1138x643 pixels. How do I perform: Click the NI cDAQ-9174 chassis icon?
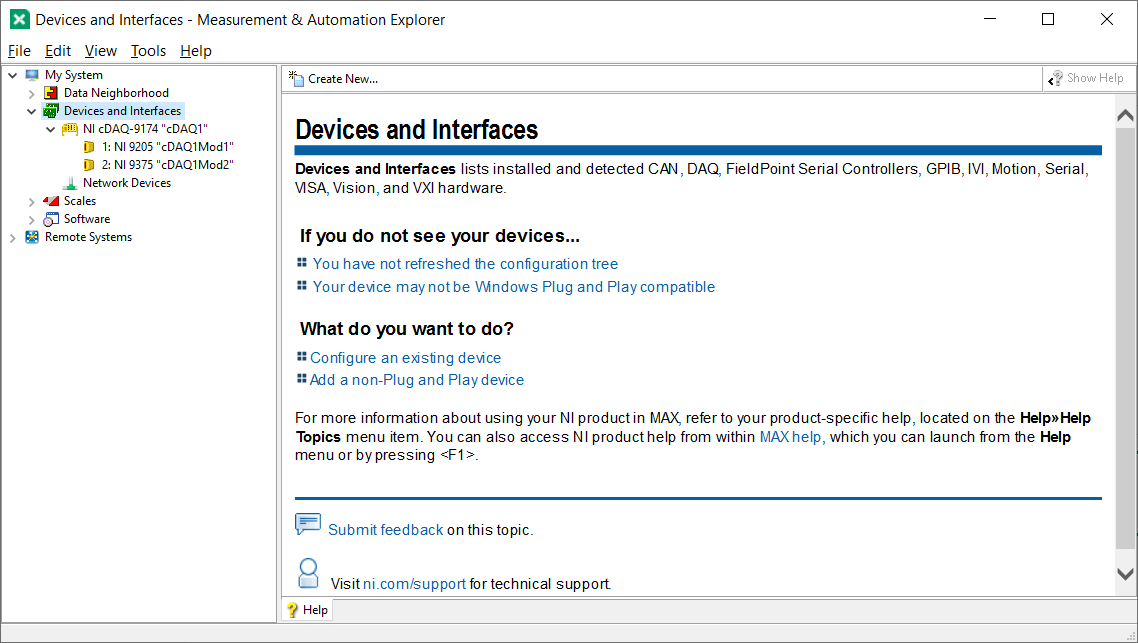pyautogui.click(x=70, y=128)
